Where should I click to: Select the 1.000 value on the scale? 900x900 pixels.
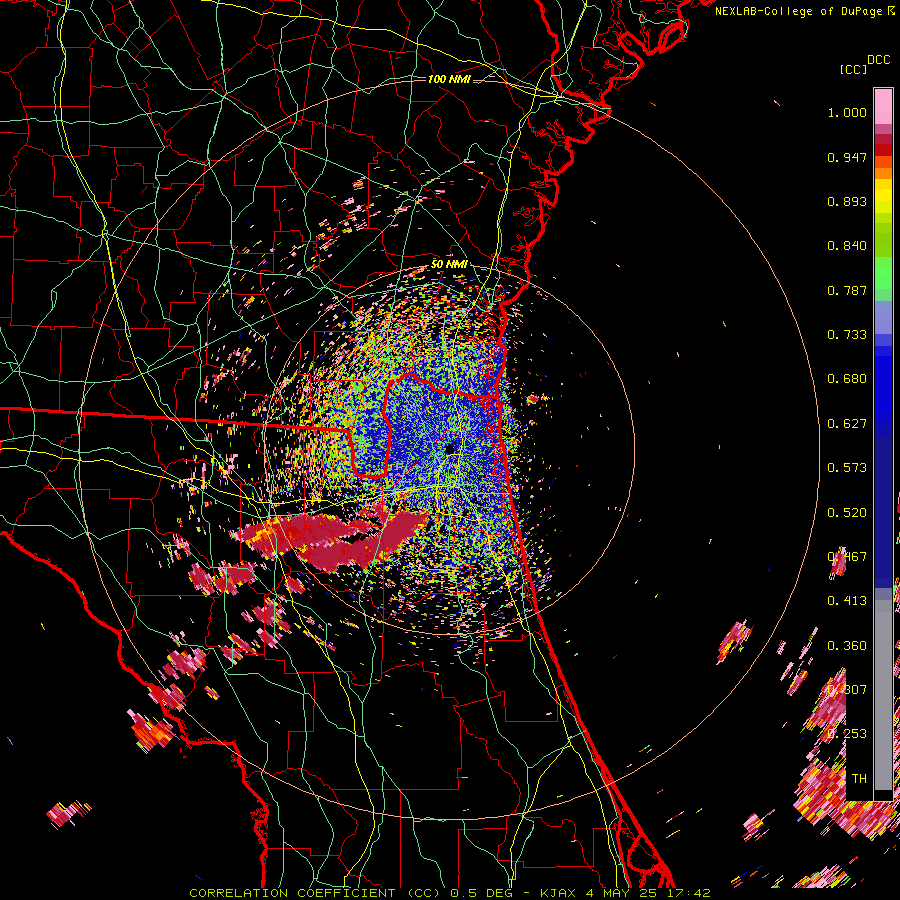click(x=847, y=112)
